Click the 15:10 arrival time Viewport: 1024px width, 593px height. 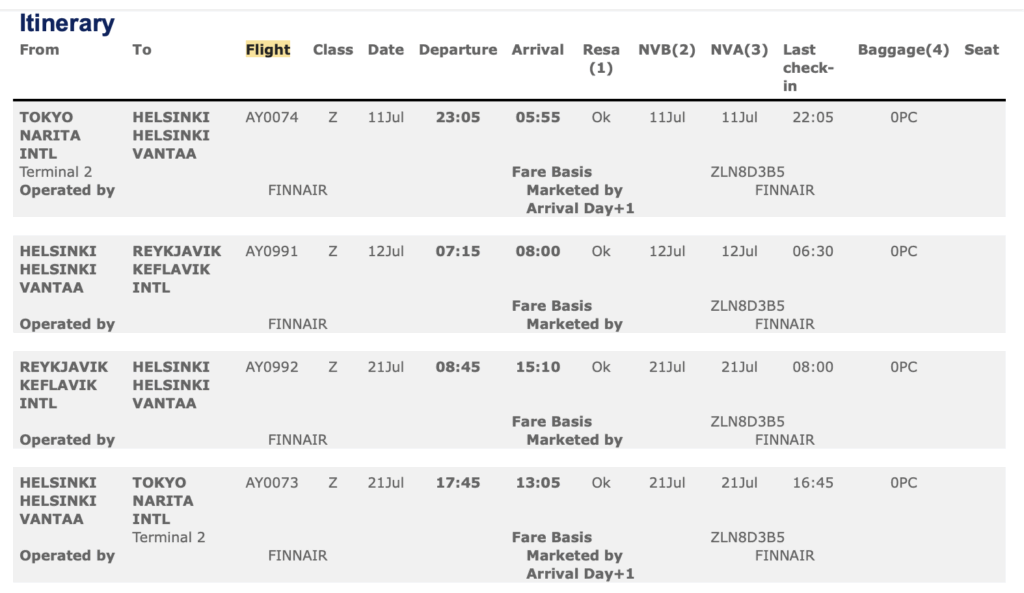click(x=538, y=368)
